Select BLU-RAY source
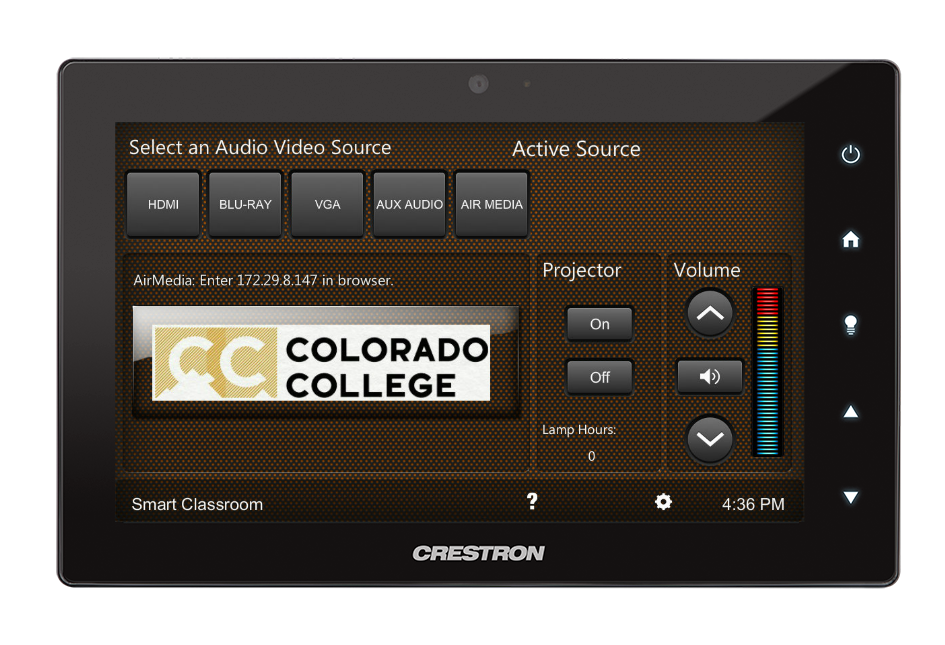 pos(245,204)
